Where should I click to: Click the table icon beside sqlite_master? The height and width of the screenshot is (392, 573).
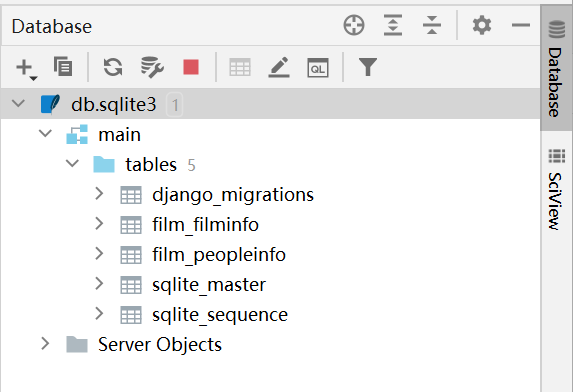click(x=131, y=285)
